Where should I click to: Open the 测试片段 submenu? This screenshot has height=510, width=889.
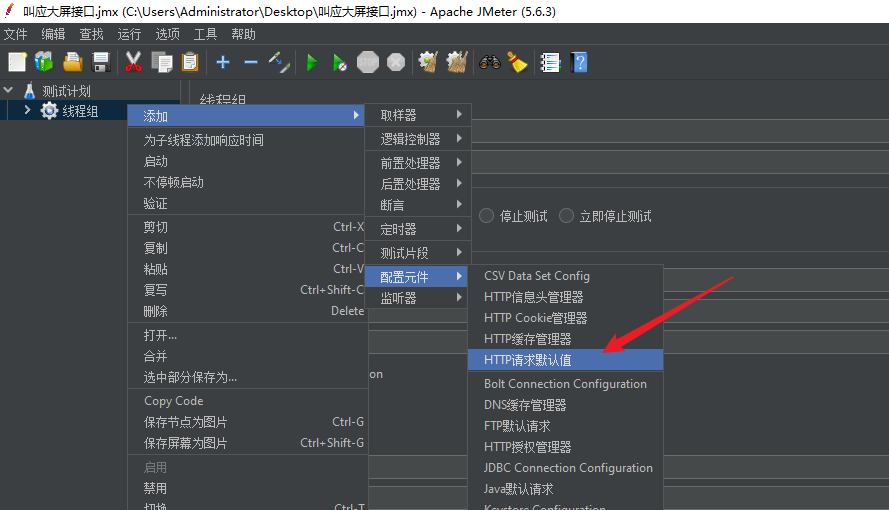(x=418, y=253)
